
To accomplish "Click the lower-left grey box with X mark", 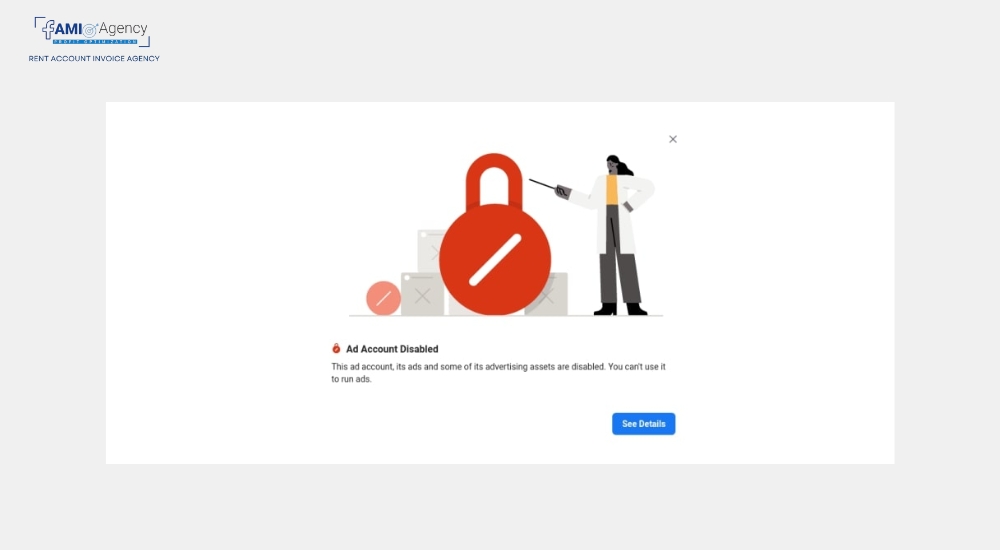I will (x=422, y=294).
